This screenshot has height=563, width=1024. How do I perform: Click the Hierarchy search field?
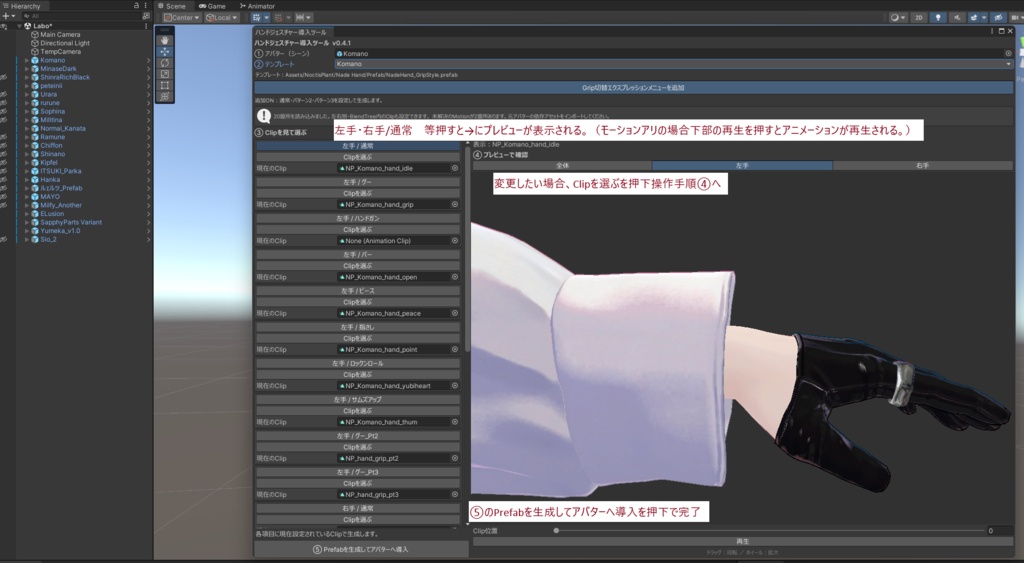click(81, 16)
